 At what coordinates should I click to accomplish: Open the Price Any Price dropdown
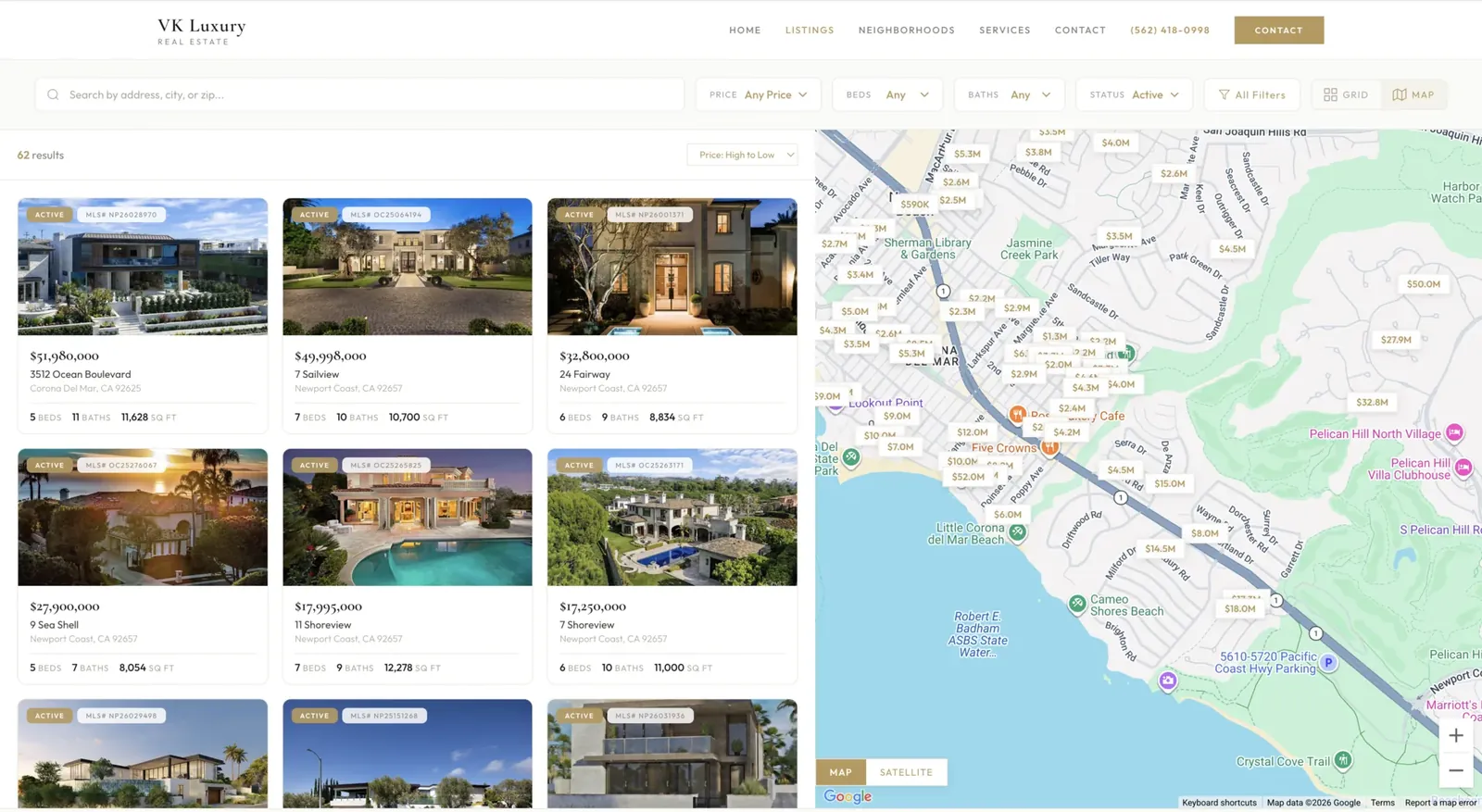click(758, 94)
